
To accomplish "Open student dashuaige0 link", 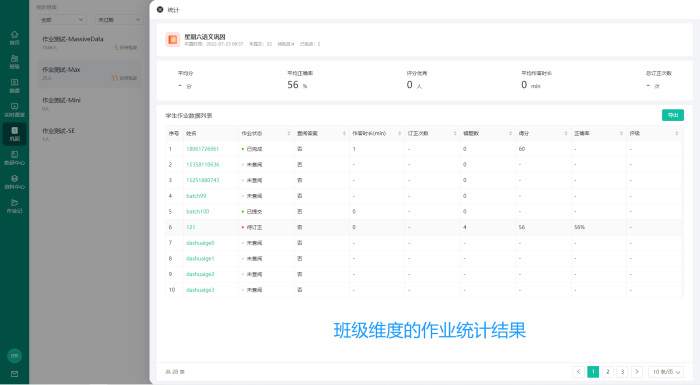I will point(200,243).
